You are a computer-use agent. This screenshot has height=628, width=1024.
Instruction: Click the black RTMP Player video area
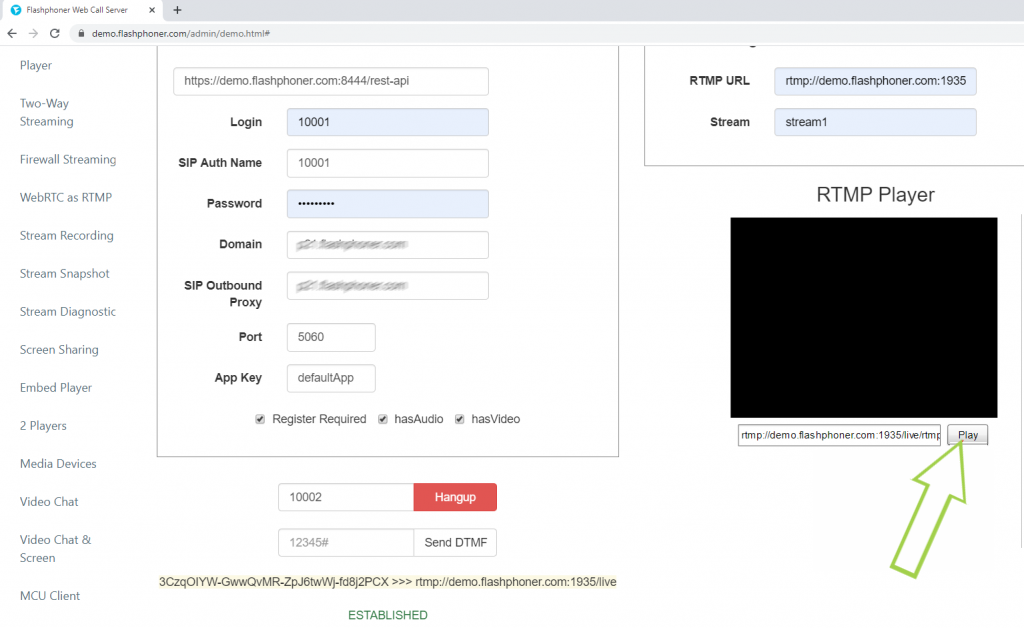pos(864,317)
